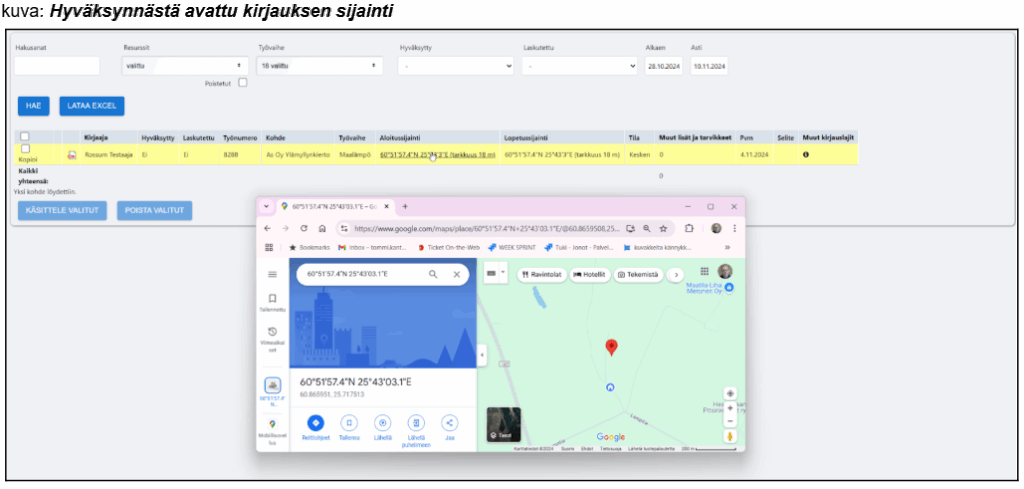Bookmark page with the star icon
The image size is (1024, 489).
[663, 228]
